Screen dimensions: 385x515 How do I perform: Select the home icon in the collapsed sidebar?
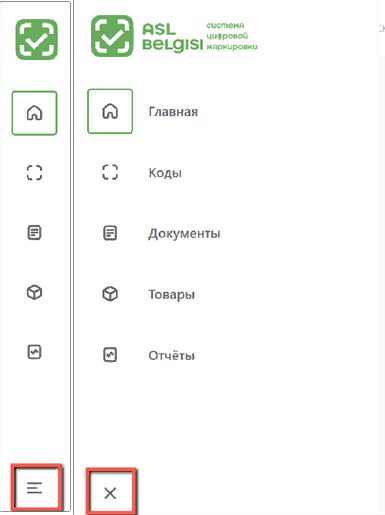[x=34, y=113]
